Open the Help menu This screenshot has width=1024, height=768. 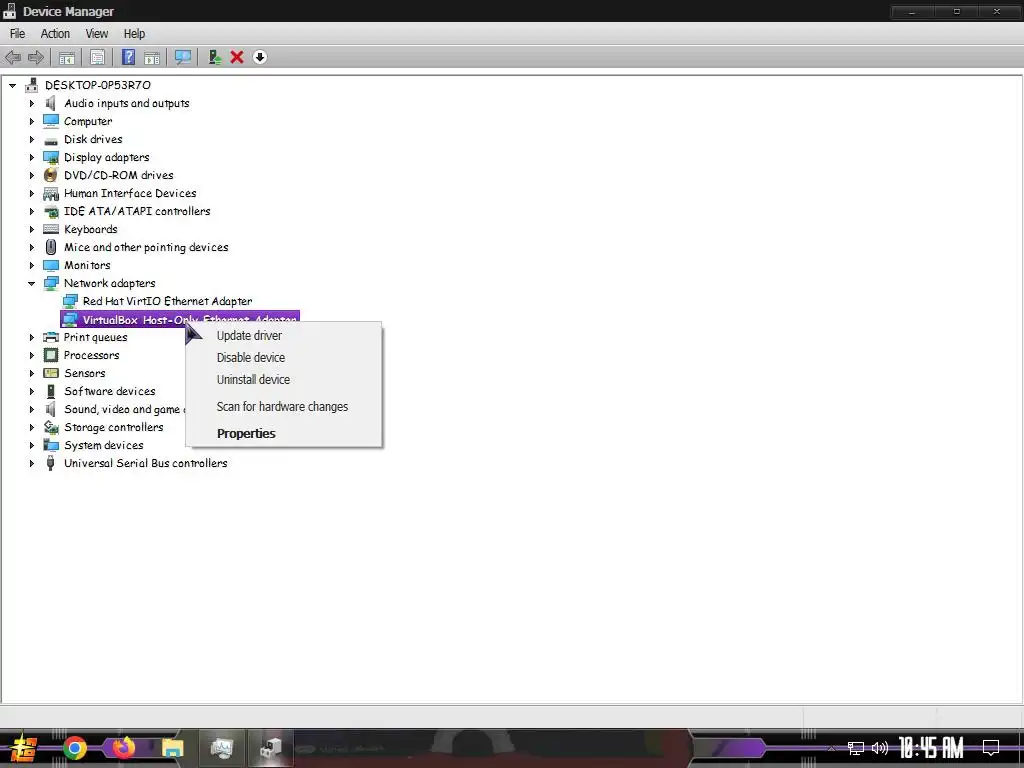point(135,34)
